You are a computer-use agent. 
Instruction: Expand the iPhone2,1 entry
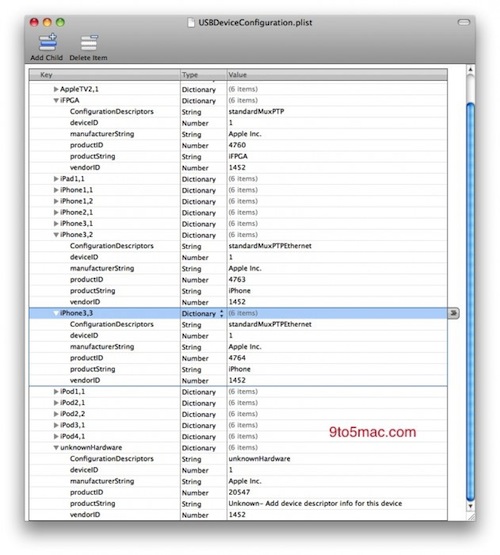[x=56, y=212]
